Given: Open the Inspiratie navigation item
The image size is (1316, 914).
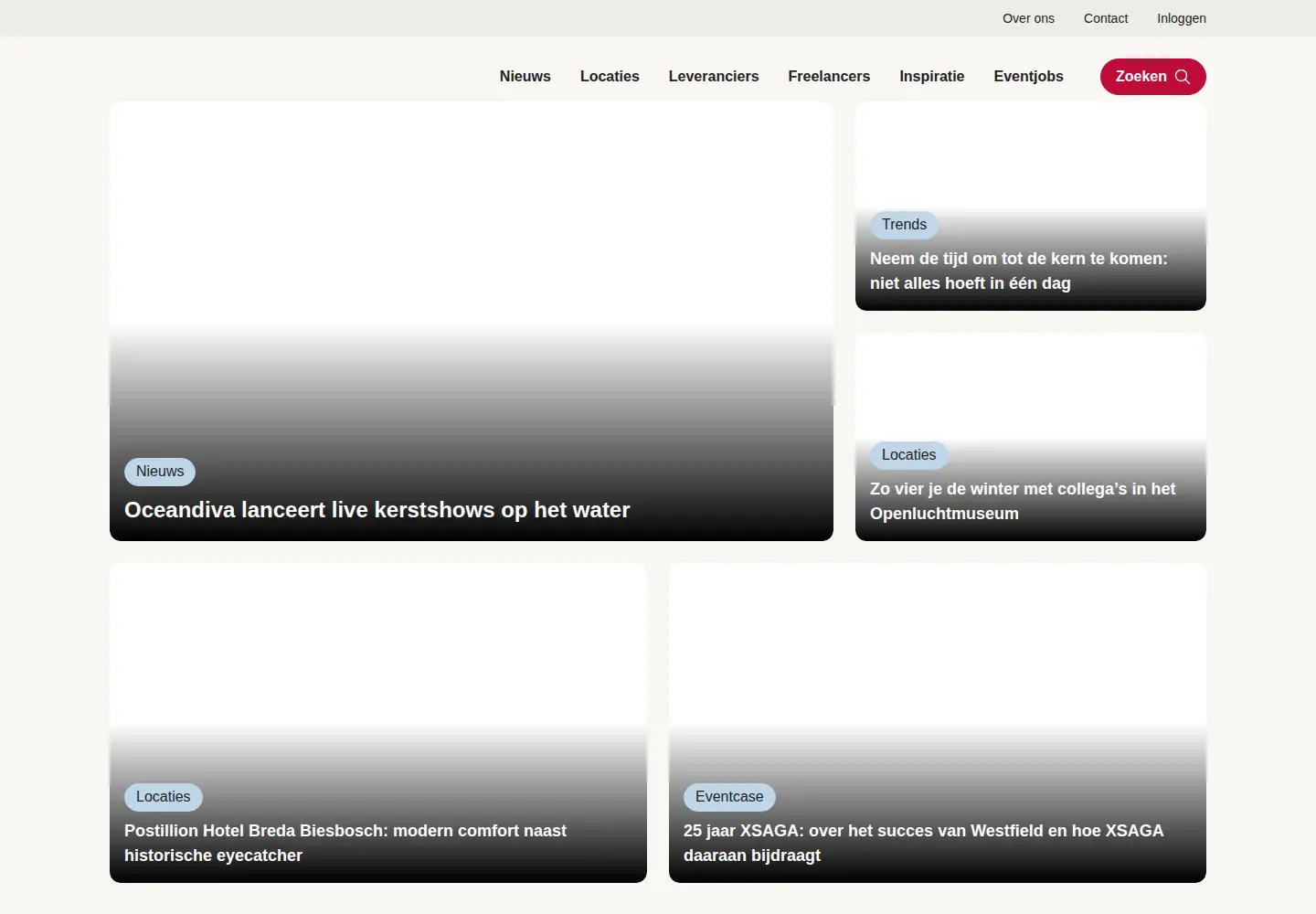Looking at the screenshot, I should (932, 77).
